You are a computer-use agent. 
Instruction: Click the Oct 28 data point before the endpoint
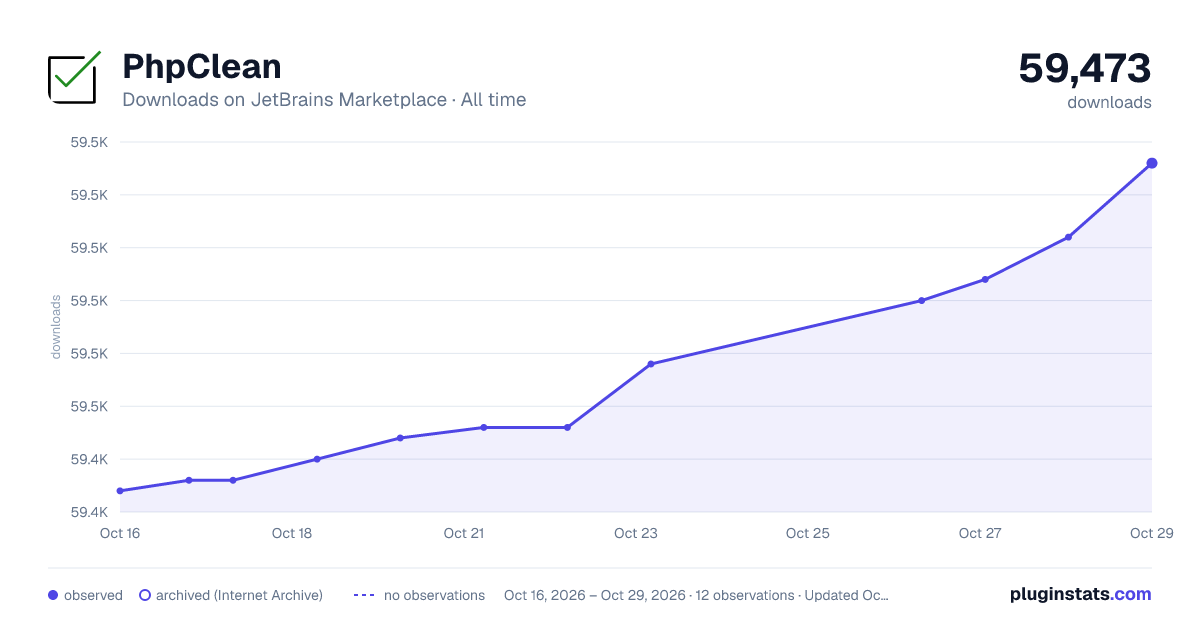[1069, 237]
